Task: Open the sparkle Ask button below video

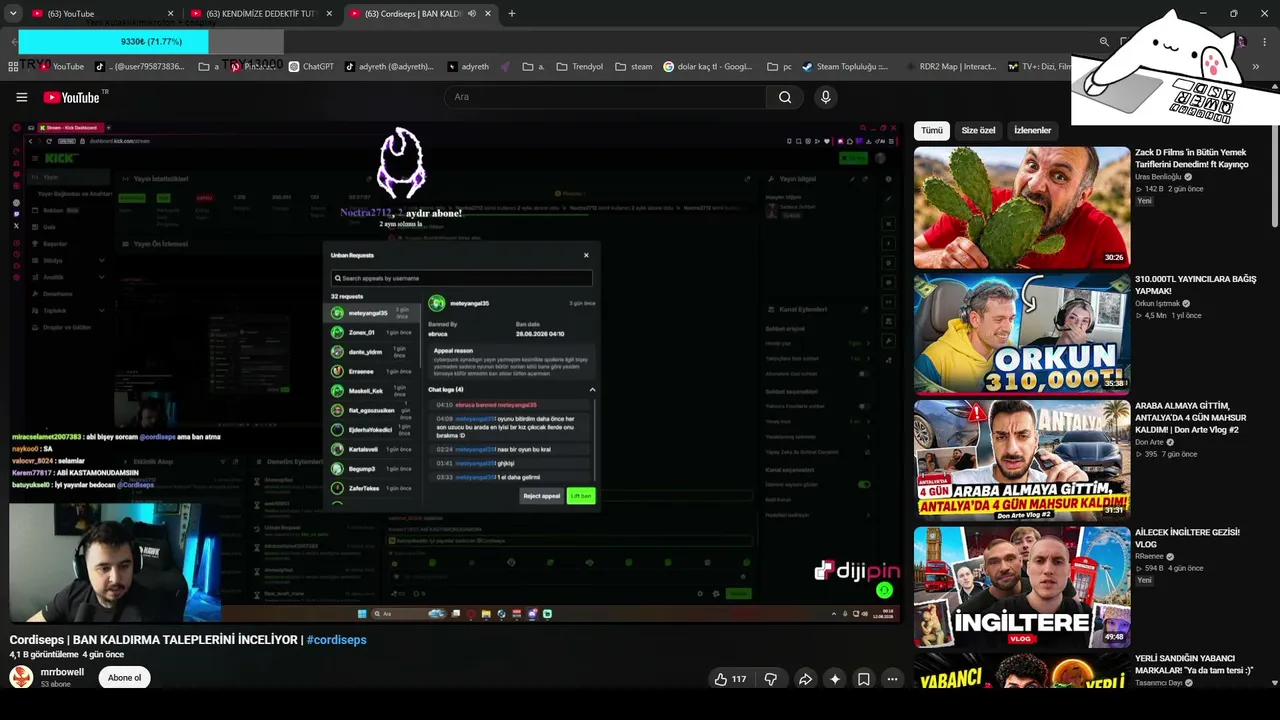Action: pos(835,679)
